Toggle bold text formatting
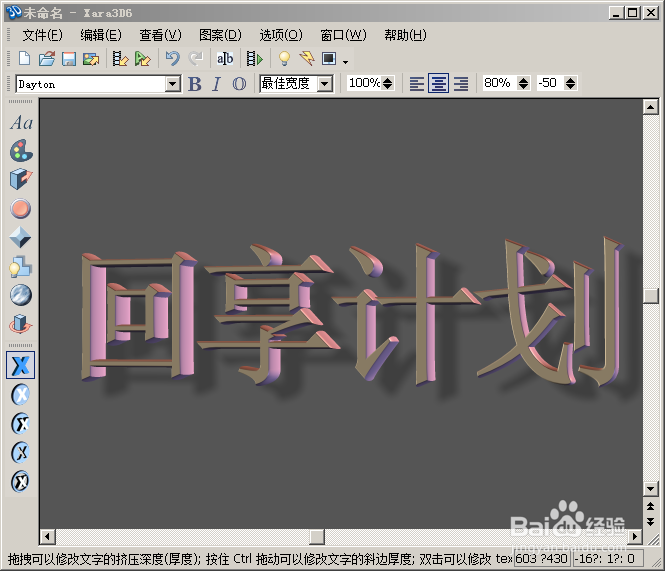 click(194, 84)
